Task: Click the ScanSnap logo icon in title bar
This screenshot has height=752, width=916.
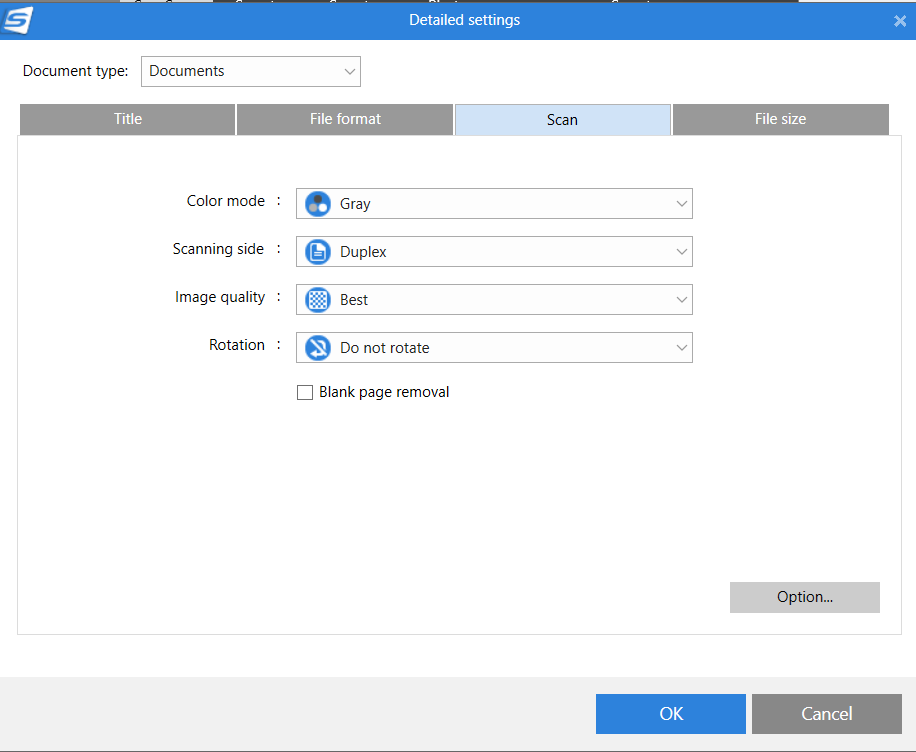Action: 18,19
